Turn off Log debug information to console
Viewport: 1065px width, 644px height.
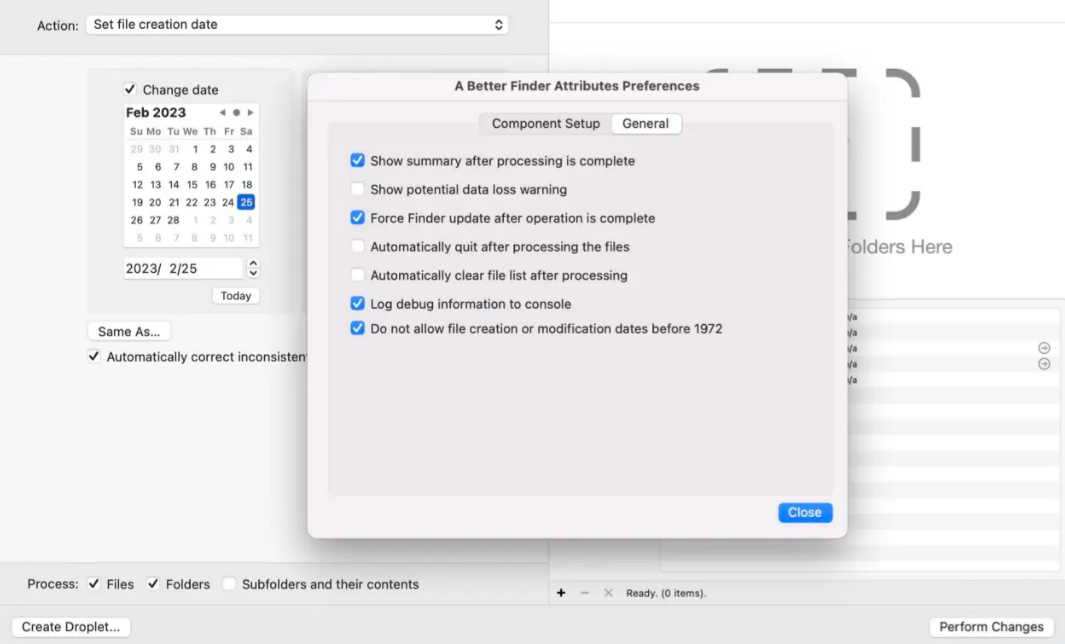(357, 304)
